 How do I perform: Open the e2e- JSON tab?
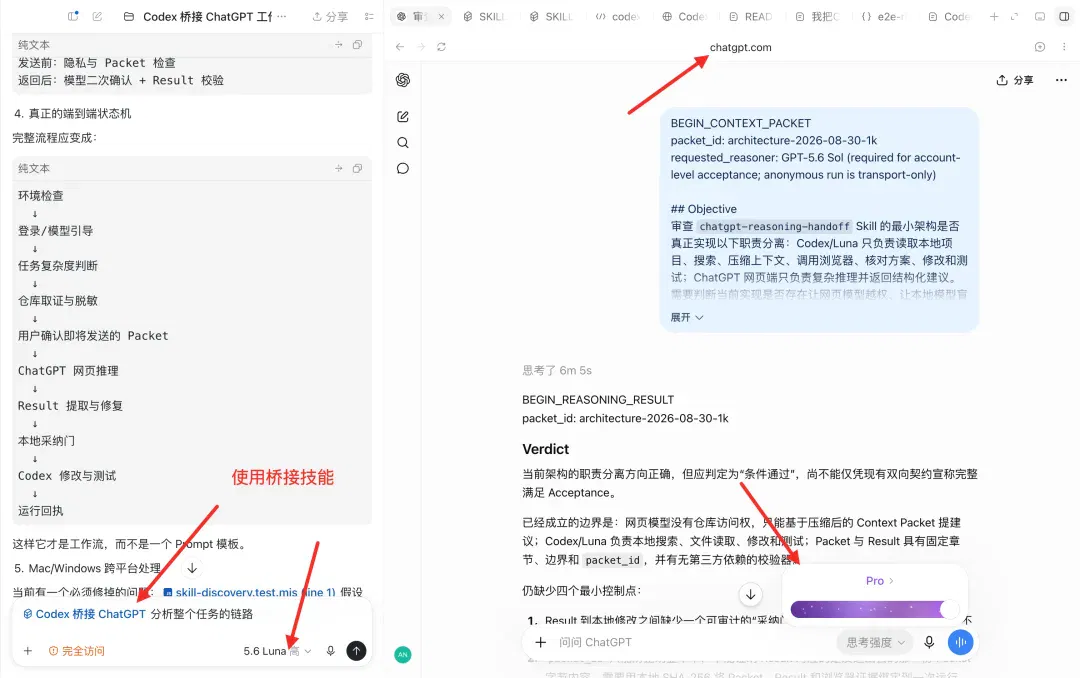pyautogui.click(x=883, y=17)
